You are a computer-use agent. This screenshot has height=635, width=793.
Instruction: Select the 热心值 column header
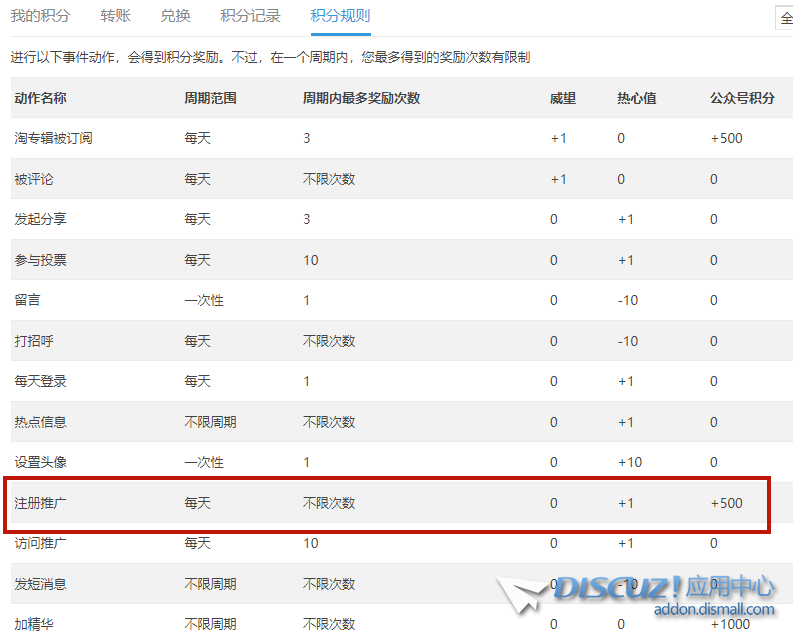[x=636, y=98]
